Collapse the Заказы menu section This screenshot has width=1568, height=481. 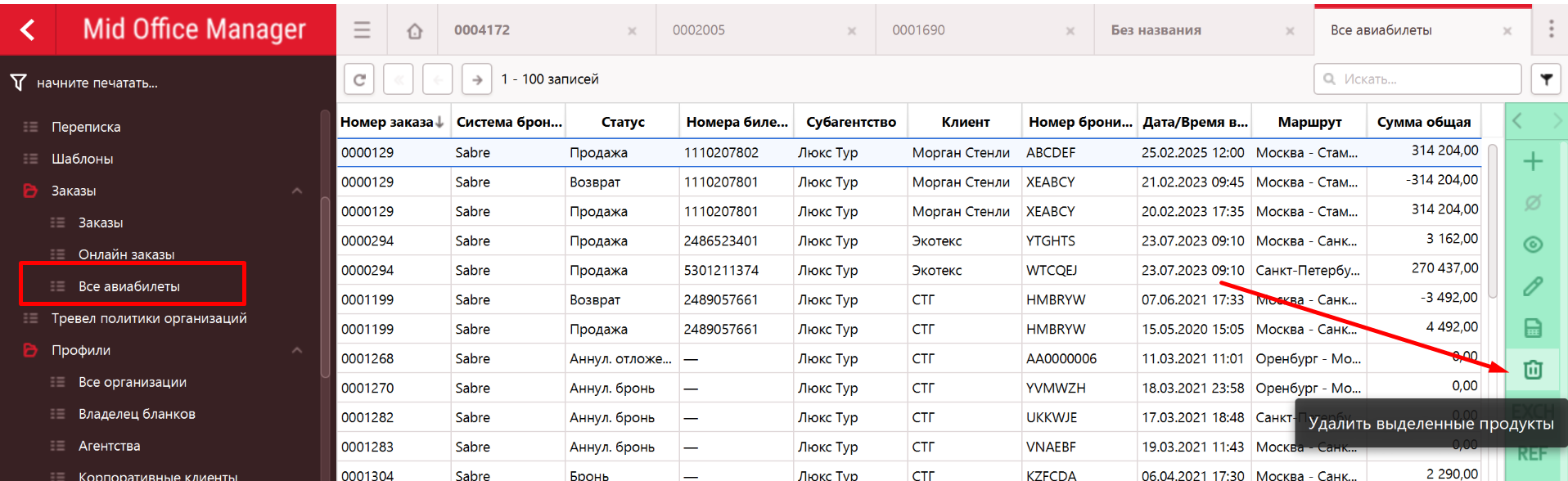point(297,191)
